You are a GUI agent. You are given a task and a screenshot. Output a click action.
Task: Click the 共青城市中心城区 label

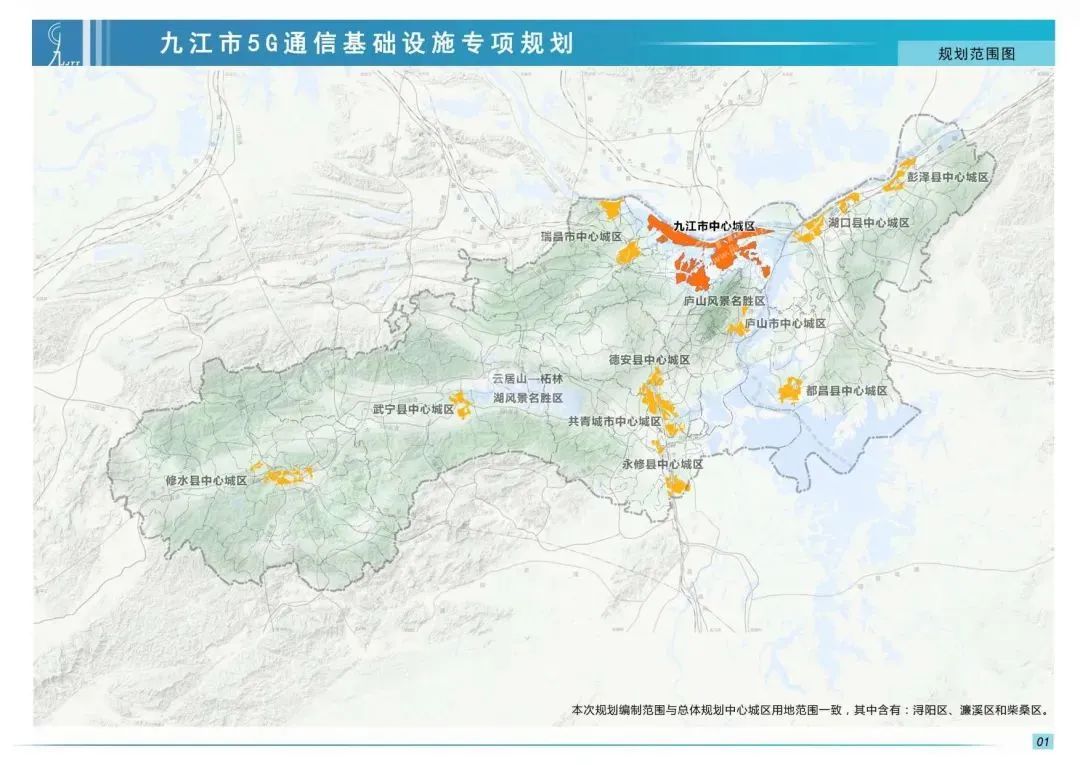tap(614, 421)
